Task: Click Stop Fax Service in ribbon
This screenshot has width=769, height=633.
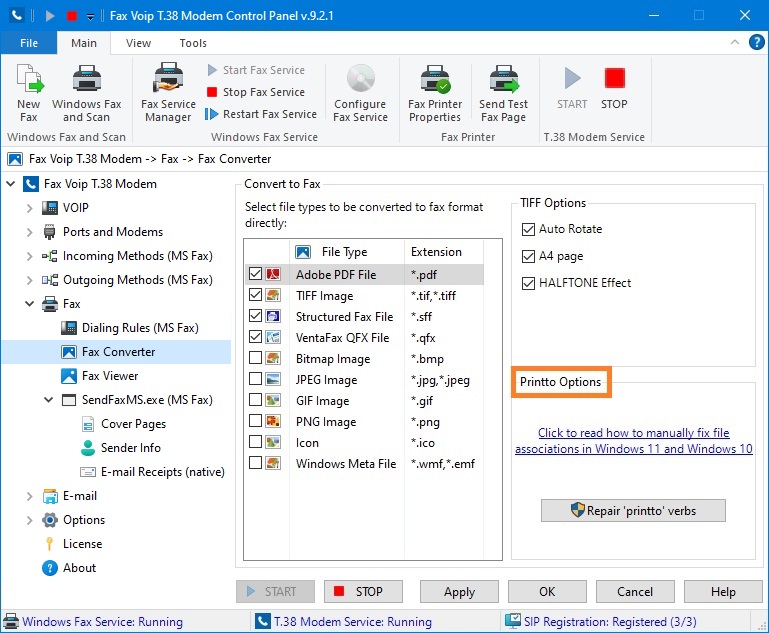Action: point(256,92)
